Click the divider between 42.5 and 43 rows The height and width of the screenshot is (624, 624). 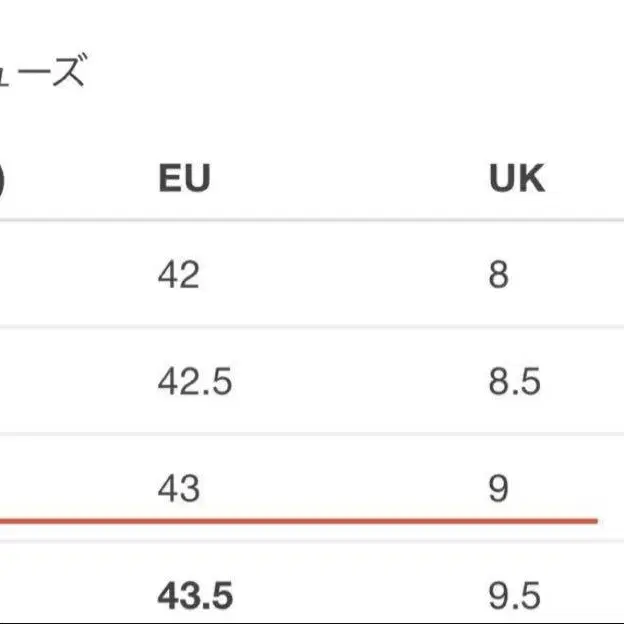coord(312,434)
